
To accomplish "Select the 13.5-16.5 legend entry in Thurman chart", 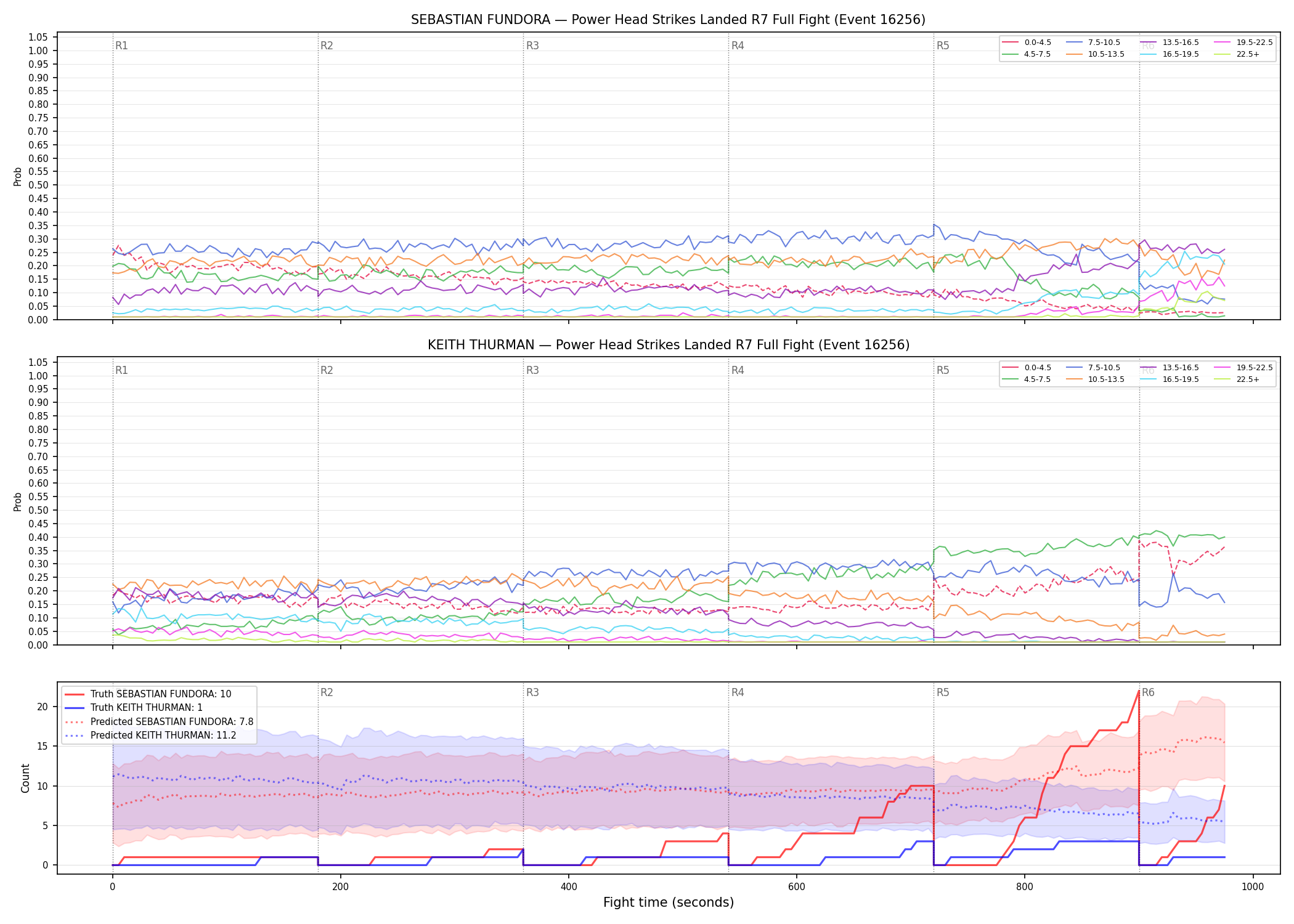I will pyautogui.click(x=1170, y=368).
